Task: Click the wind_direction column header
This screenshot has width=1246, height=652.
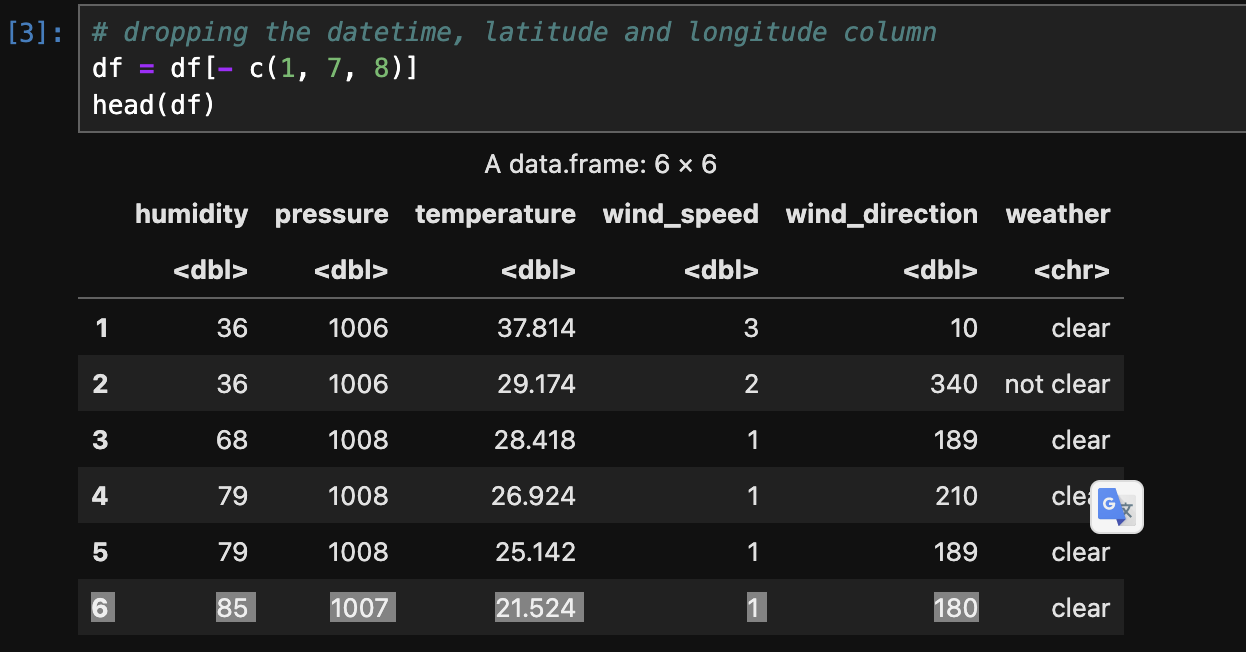Action: (x=881, y=214)
